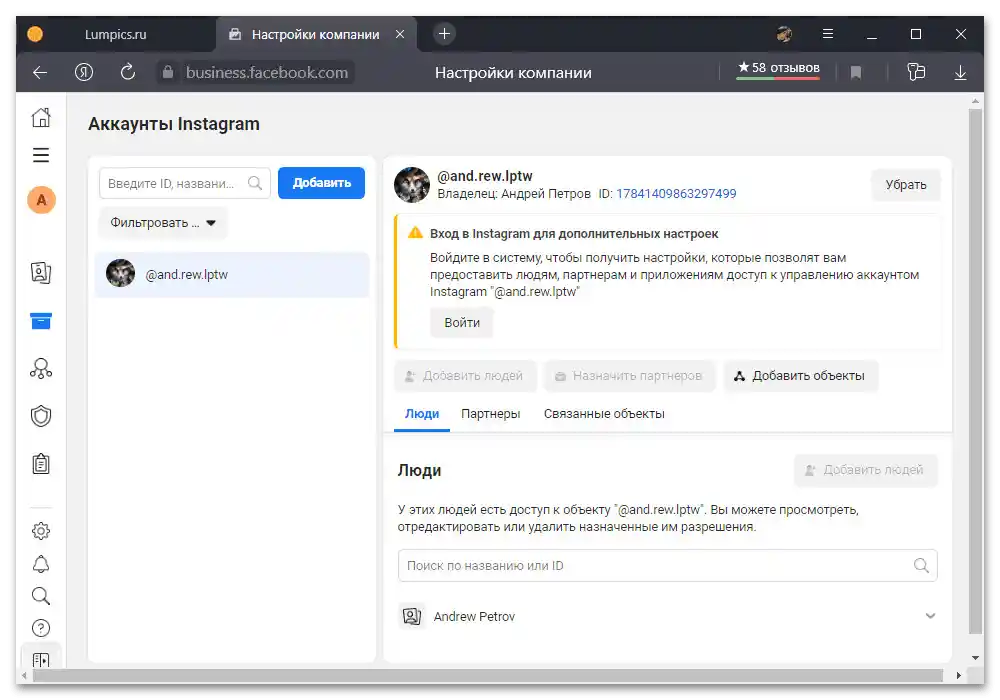
Task: Open the brand safety shield icon
Action: point(41,416)
